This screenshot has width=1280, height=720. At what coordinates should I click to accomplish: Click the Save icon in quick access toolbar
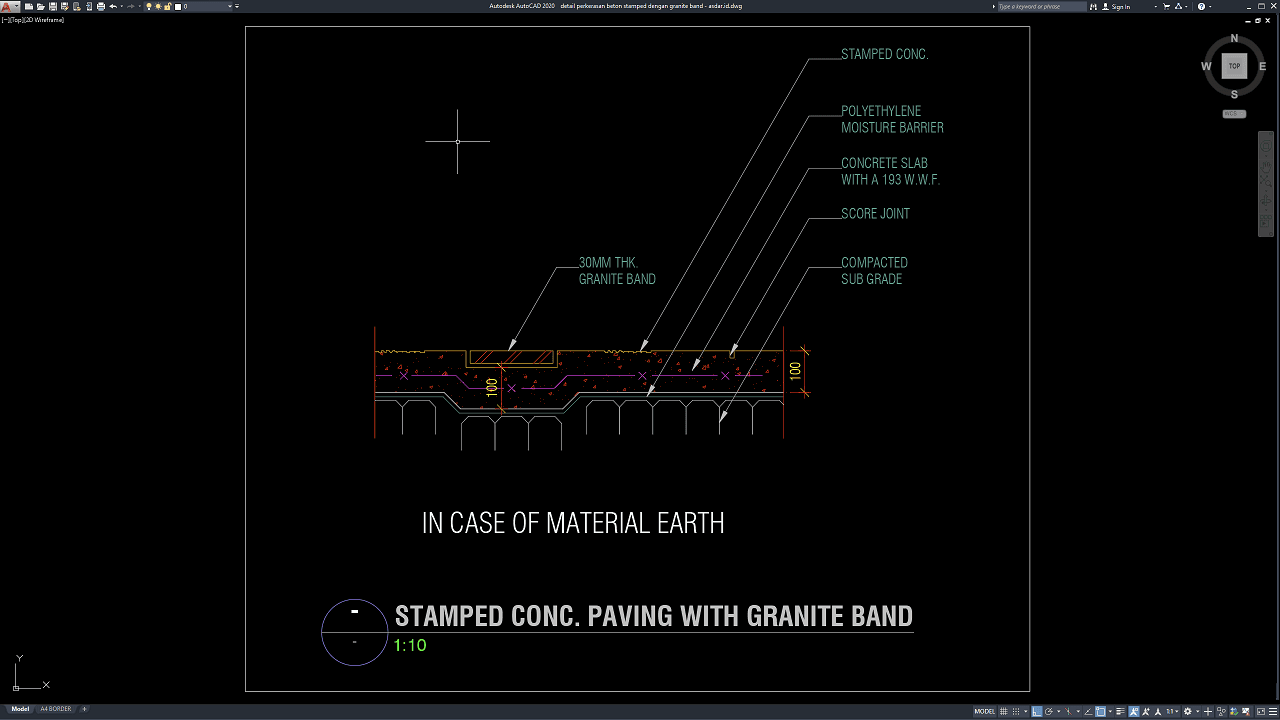tap(53, 7)
